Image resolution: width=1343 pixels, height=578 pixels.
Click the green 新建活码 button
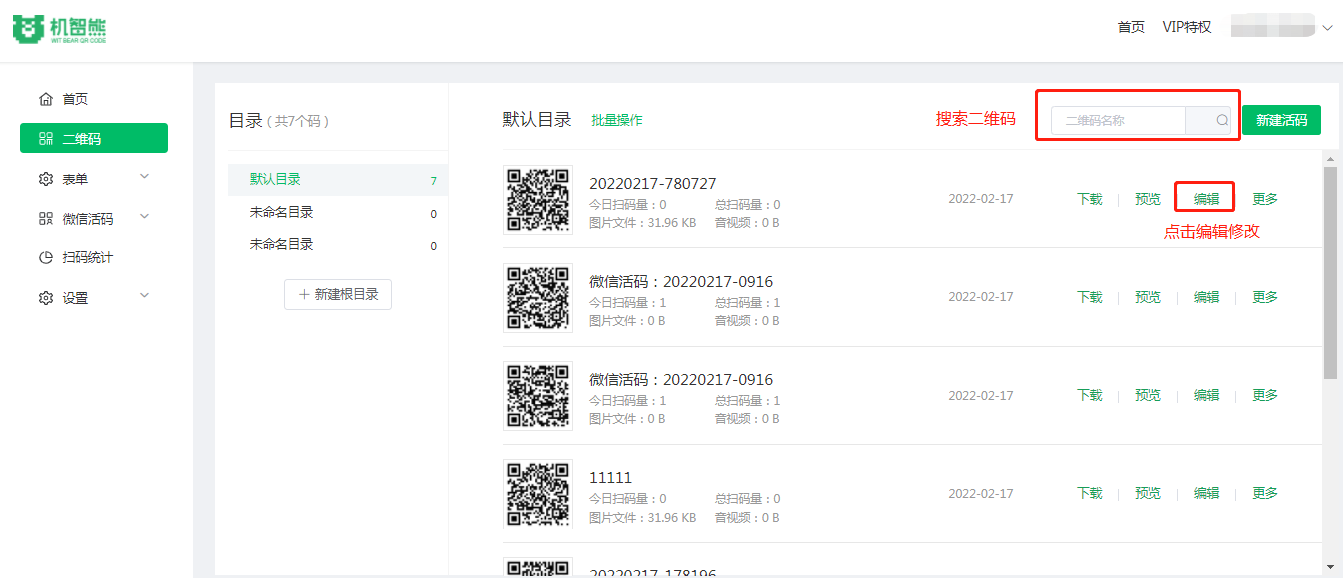1281,120
